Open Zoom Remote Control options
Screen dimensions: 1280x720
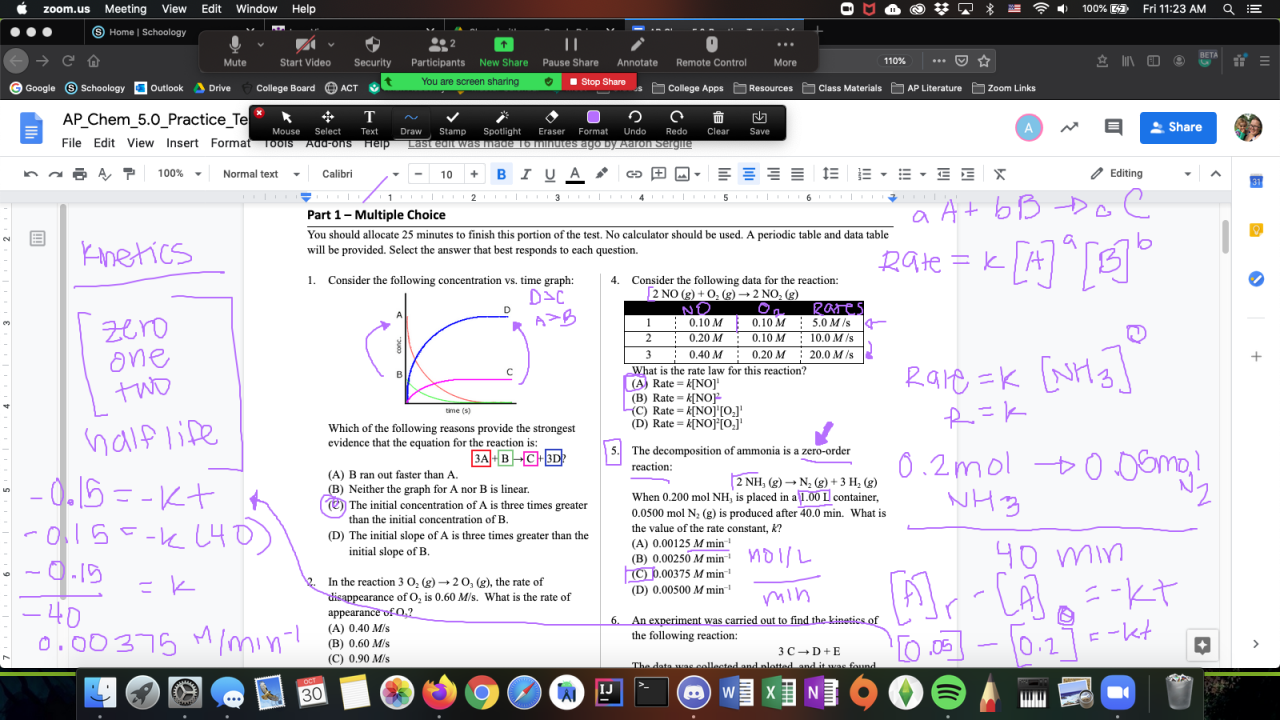[711, 51]
